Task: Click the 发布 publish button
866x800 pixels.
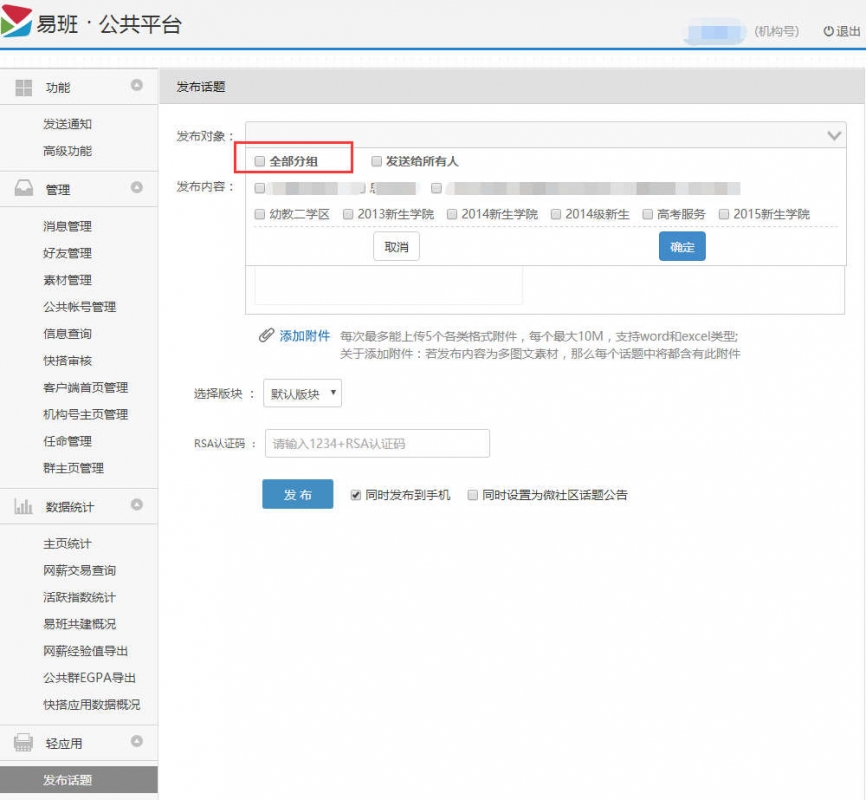Action: (x=297, y=495)
